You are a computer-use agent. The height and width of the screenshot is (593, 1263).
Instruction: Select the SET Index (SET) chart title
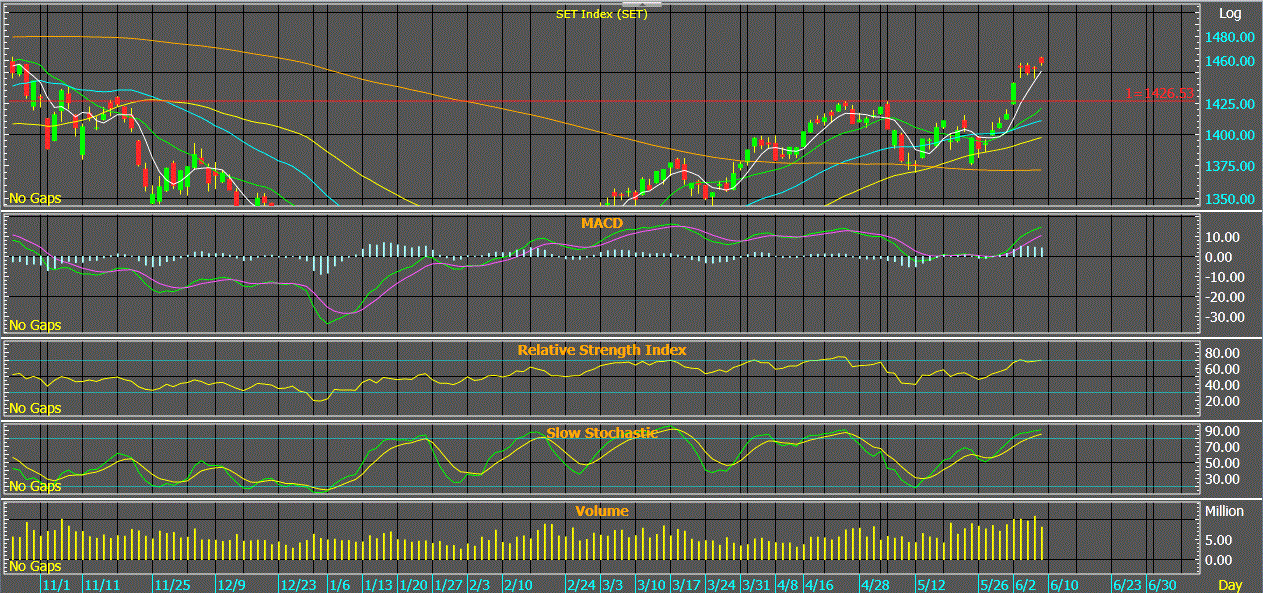point(602,14)
